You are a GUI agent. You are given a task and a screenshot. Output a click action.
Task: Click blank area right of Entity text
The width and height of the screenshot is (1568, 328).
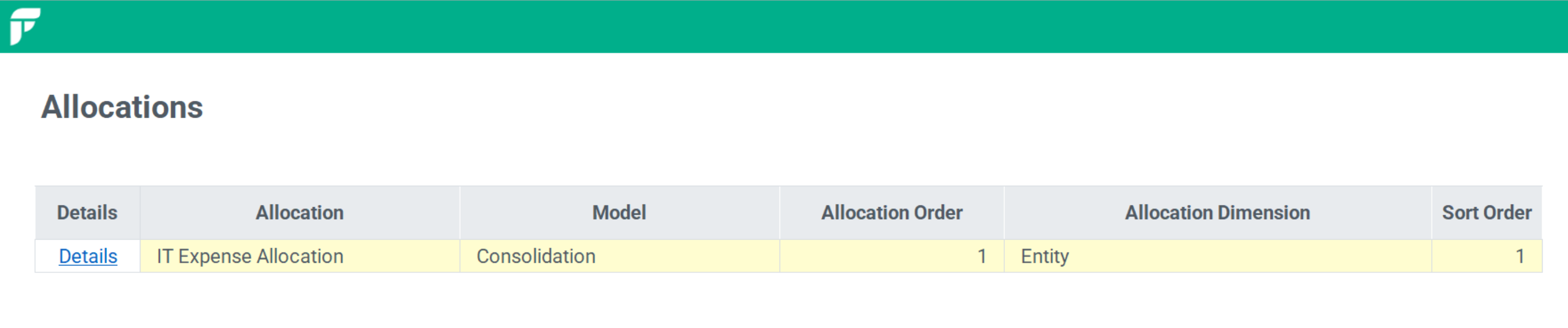click(1248, 256)
